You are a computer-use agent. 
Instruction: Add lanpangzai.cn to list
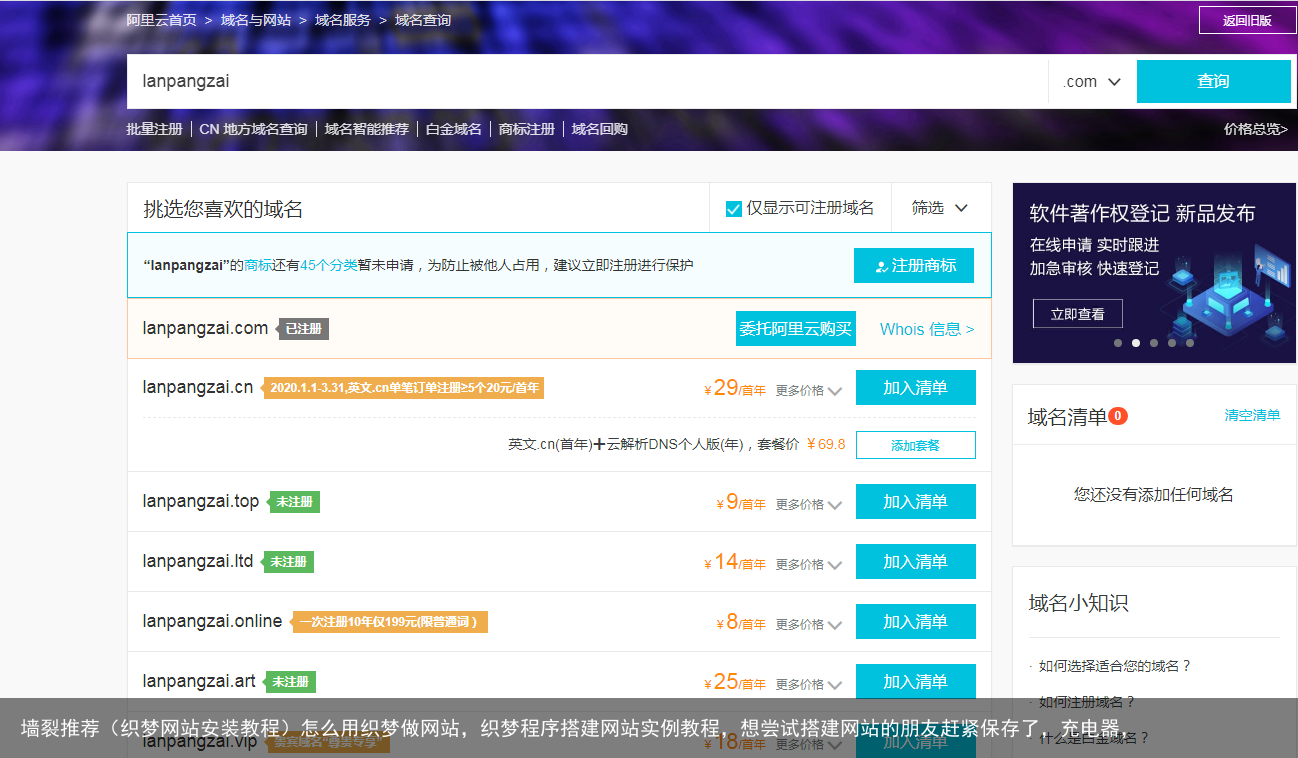click(915, 388)
